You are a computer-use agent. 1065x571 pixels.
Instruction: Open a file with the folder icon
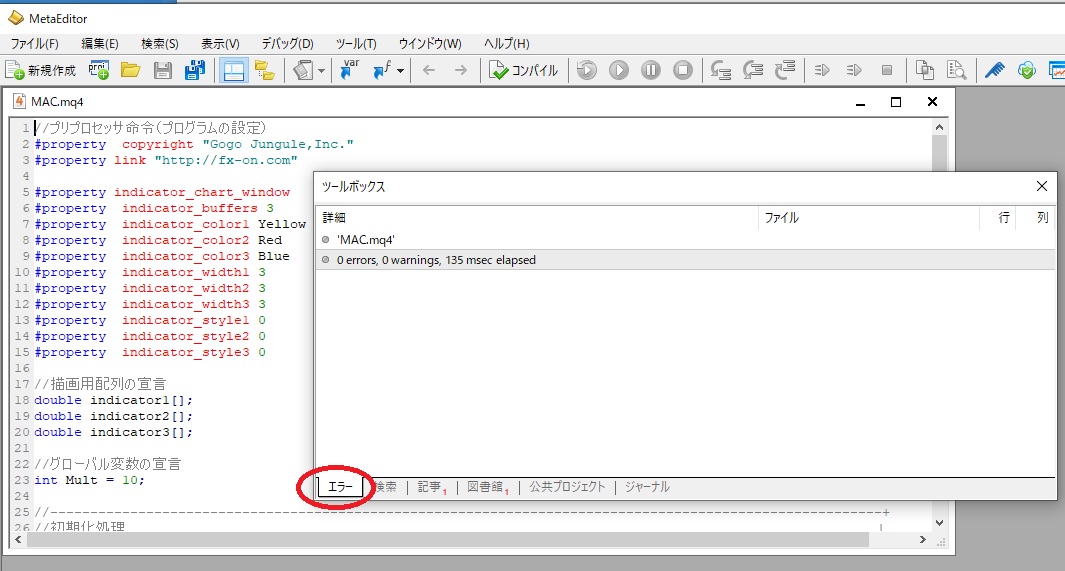pyautogui.click(x=130, y=70)
